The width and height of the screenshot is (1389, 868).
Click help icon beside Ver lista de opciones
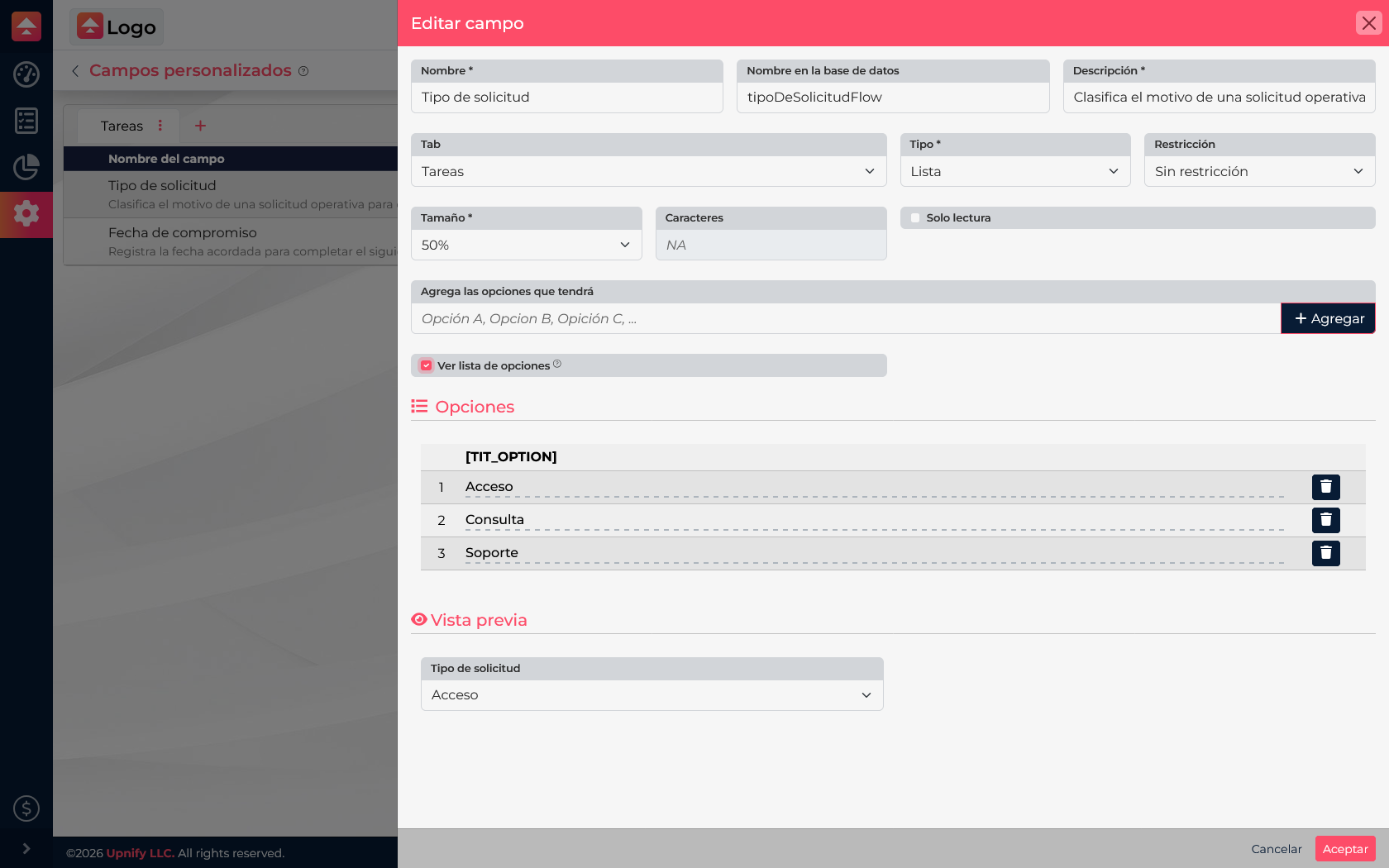click(557, 364)
